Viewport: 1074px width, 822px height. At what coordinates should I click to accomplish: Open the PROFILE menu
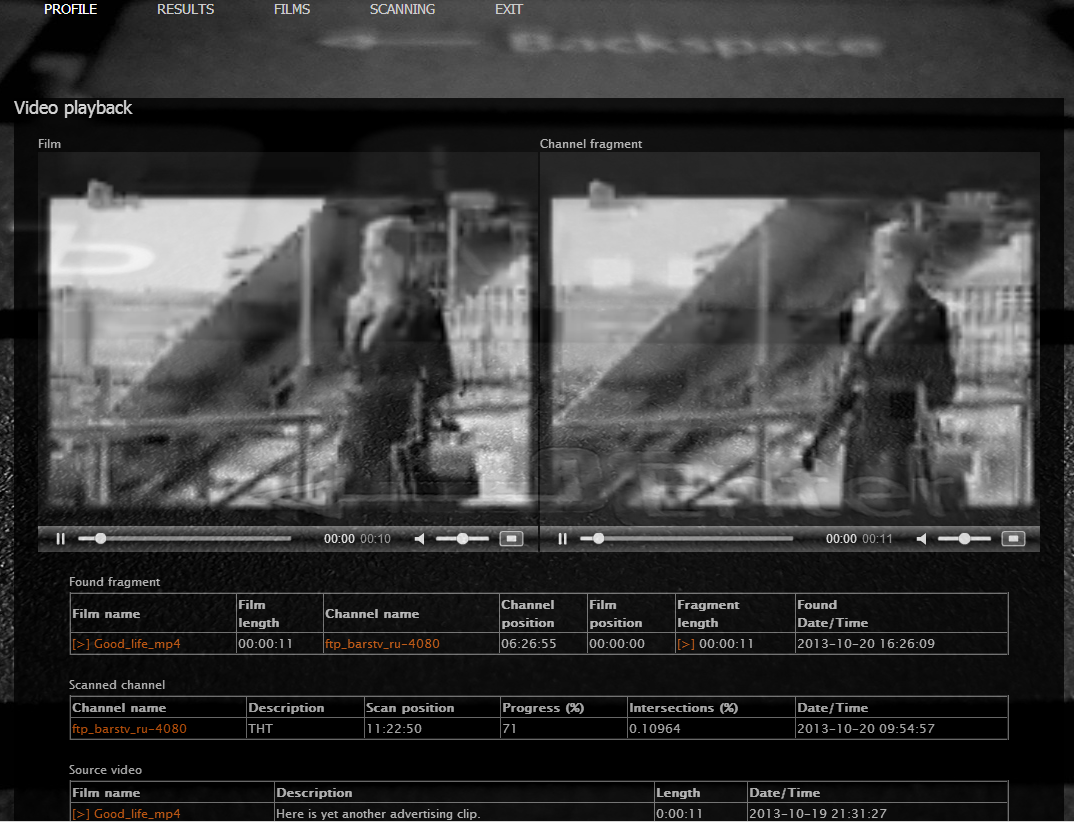71,10
